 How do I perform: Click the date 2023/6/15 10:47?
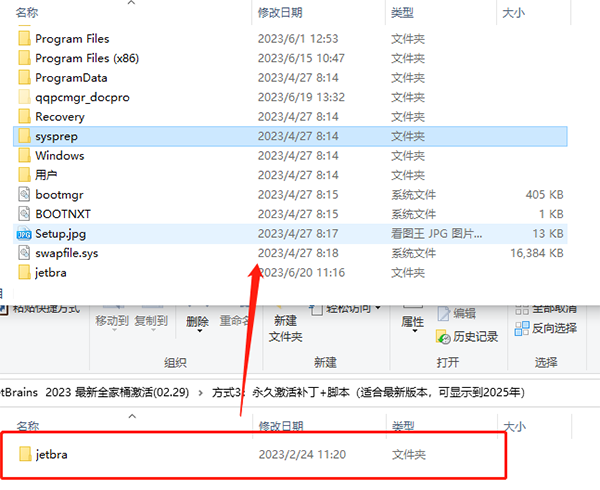click(301, 58)
